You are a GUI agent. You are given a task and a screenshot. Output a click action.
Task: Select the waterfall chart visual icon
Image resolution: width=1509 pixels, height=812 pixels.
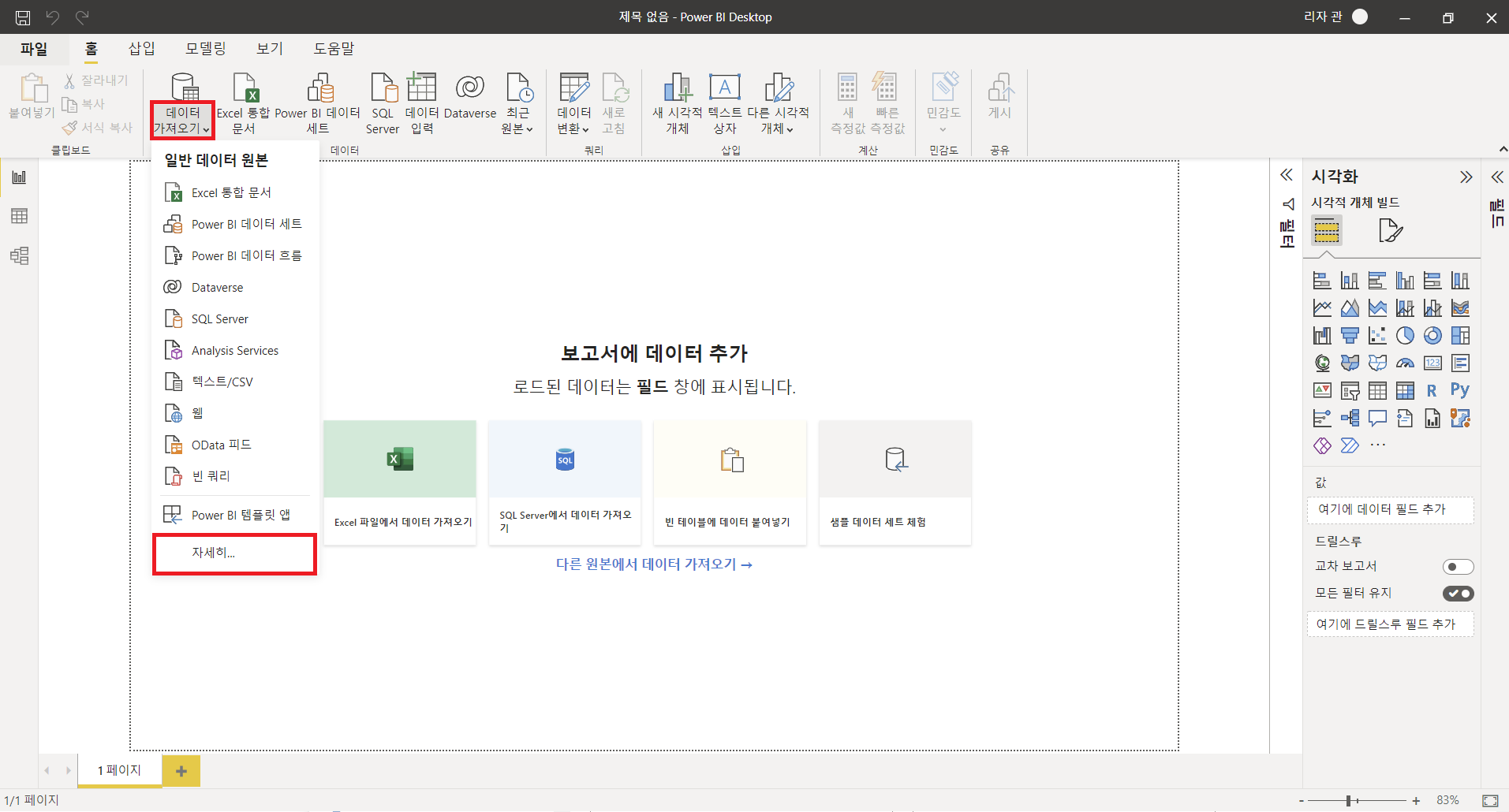pyautogui.click(x=1322, y=336)
